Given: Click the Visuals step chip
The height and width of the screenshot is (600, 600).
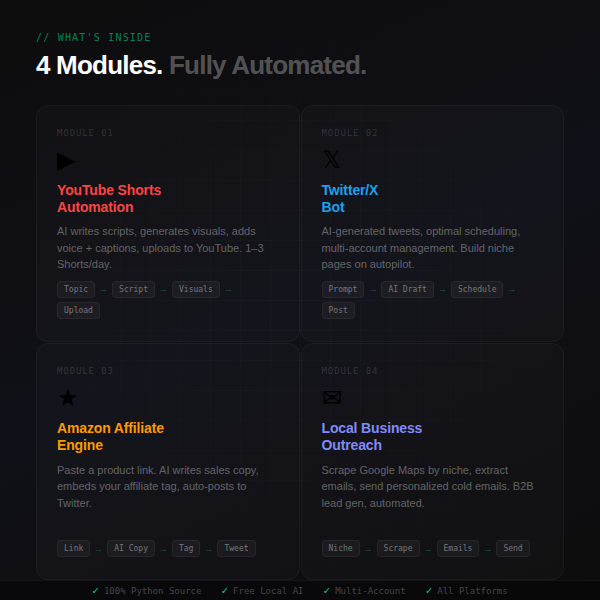Looking at the screenshot, I should (x=196, y=289).
